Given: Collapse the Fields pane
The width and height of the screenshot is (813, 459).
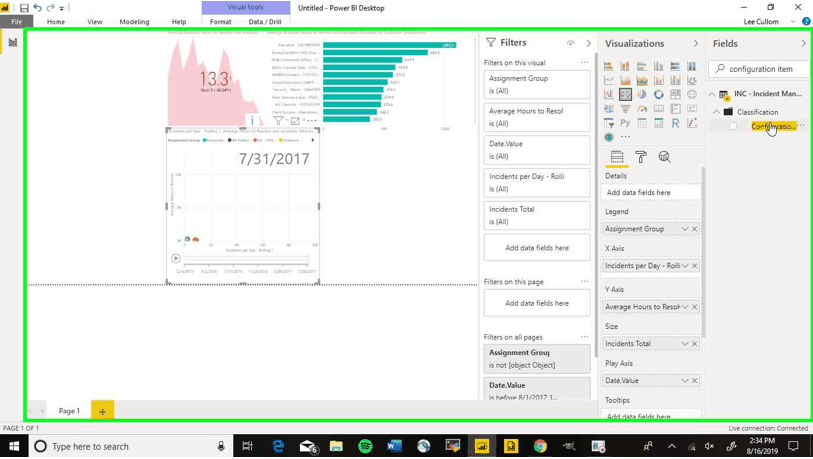Looking at the screenshot, I should point(803,44).
